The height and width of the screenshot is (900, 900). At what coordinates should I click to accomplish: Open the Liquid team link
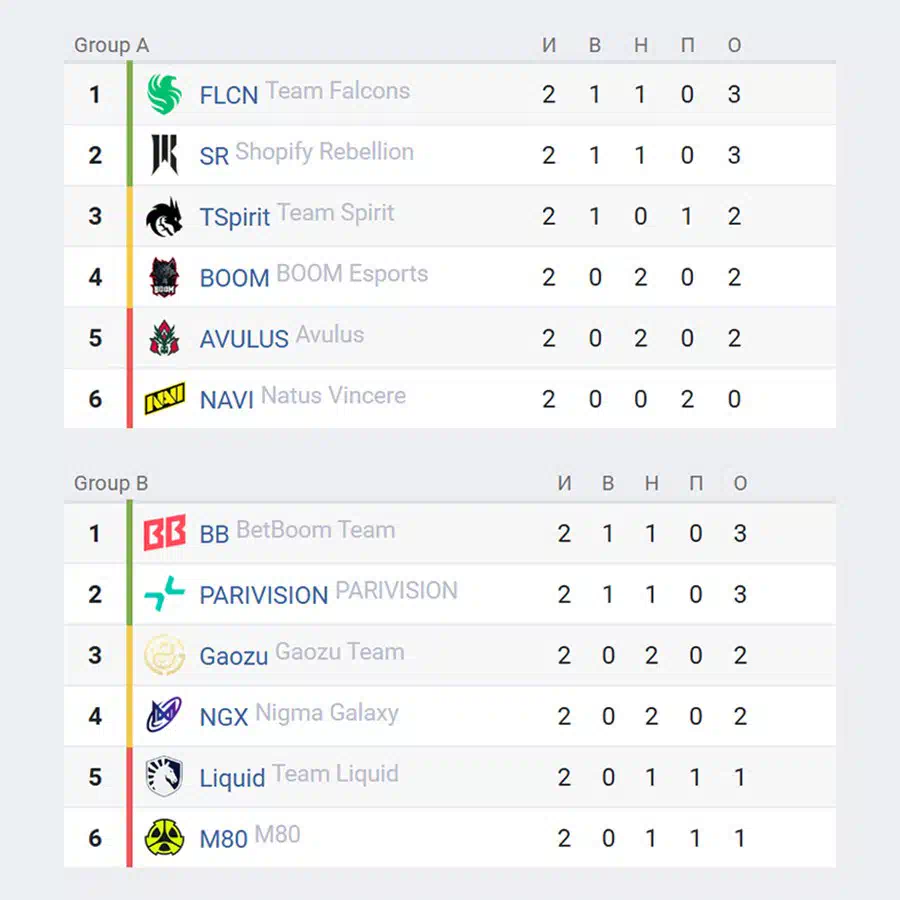pyautogui.click(x=232, y=778)
